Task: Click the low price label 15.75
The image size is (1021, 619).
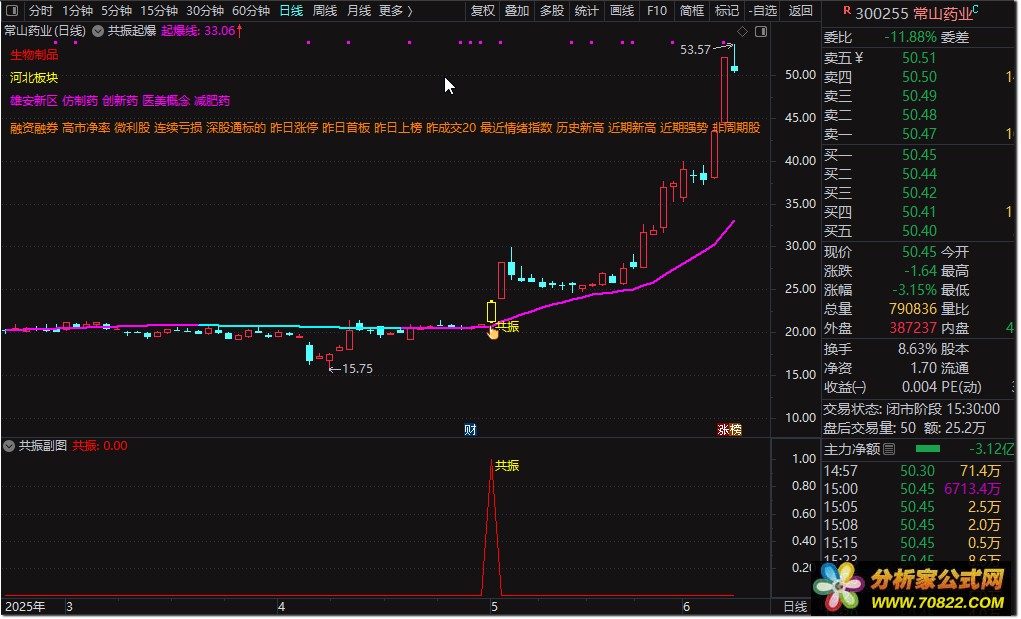Action: [x=357, y=368]
